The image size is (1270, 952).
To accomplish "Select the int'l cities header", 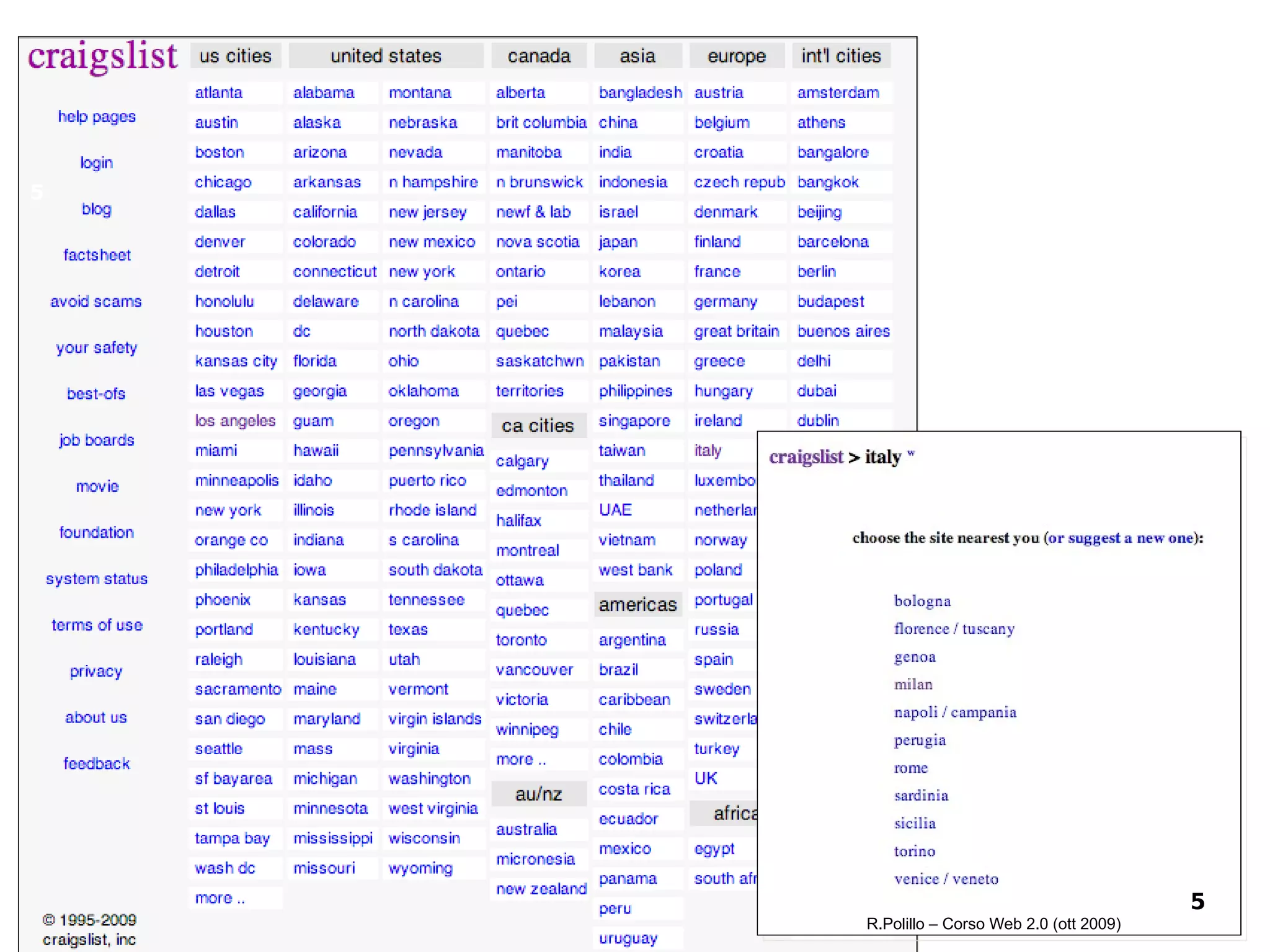I will [841, 56].
